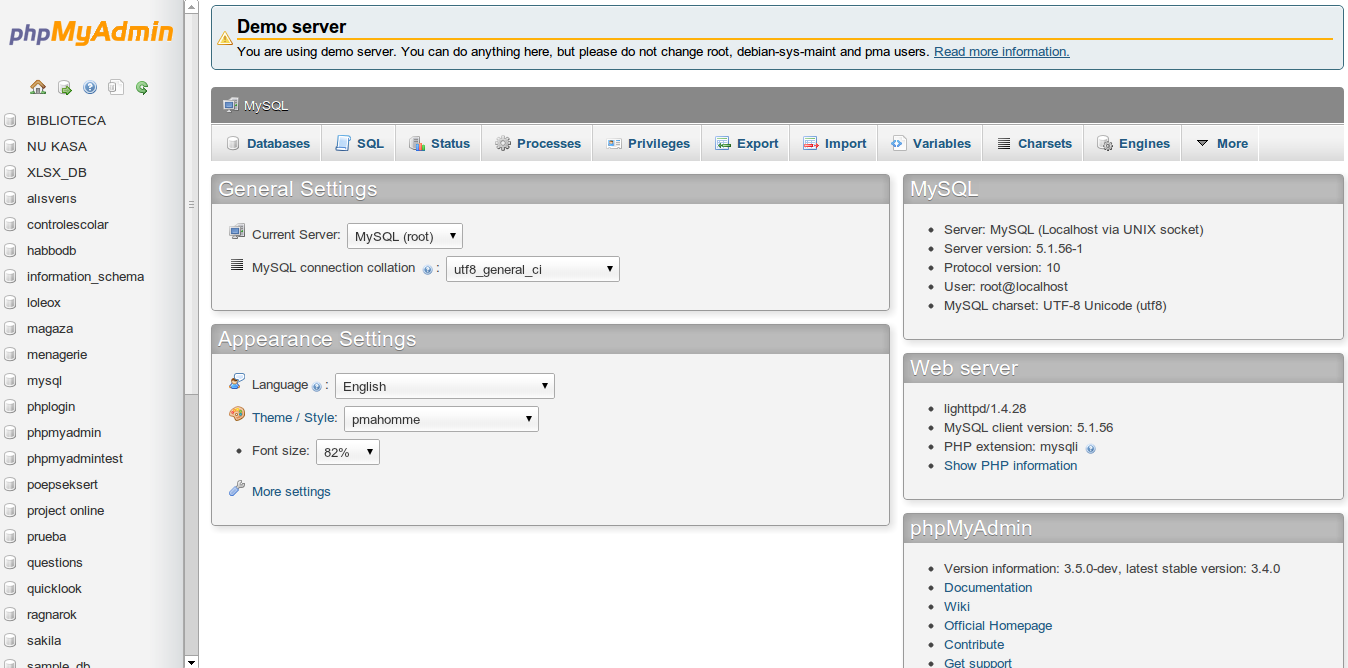
Task: Click the mysql database icon
Action: pyautogui.click(x=10, y=381)
